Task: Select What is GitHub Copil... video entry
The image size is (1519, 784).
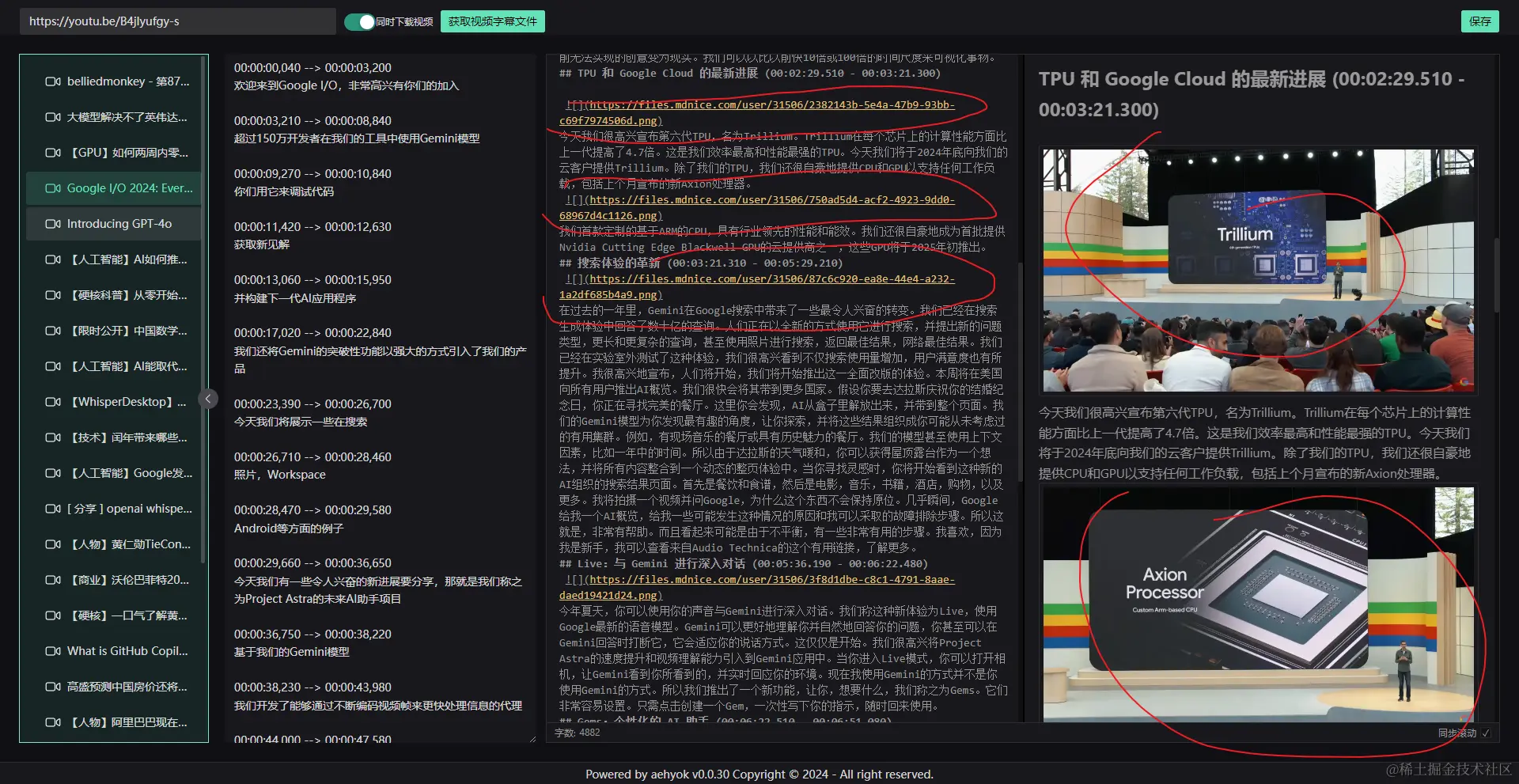Action: (114, 651)
